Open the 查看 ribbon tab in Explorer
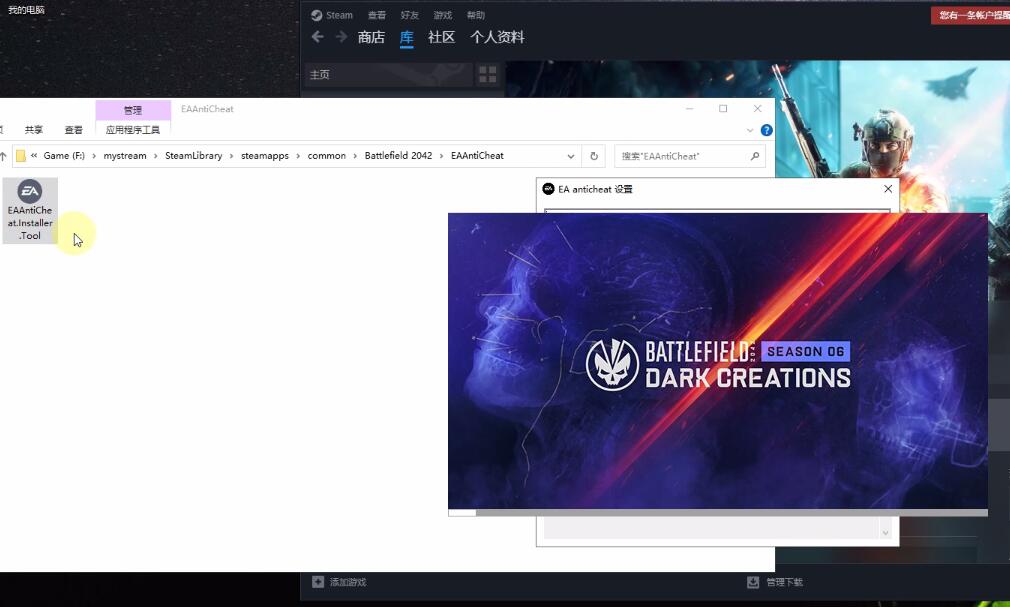The width and height of the screenshot is (1010, 607). click(73, 130)
